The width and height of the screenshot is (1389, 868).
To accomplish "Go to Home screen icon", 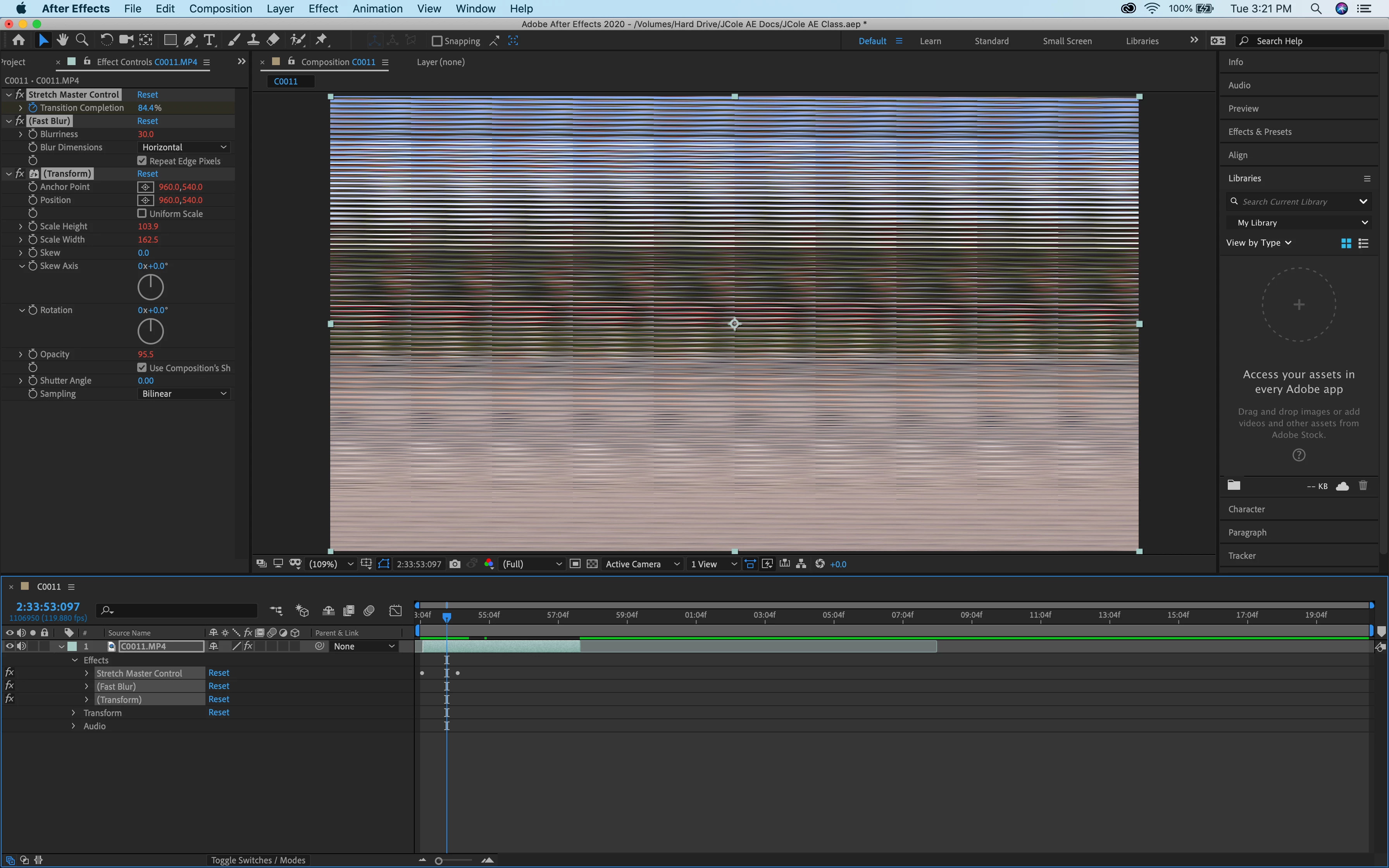I will (x=18, y=40).
